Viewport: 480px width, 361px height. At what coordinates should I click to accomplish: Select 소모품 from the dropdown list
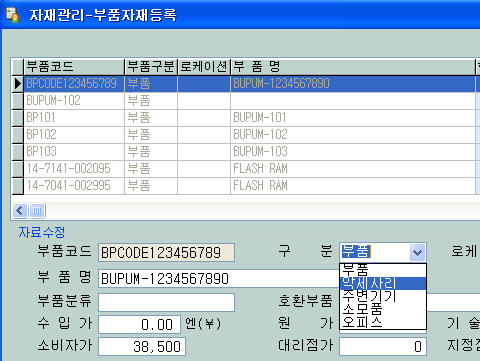[383, 309]
